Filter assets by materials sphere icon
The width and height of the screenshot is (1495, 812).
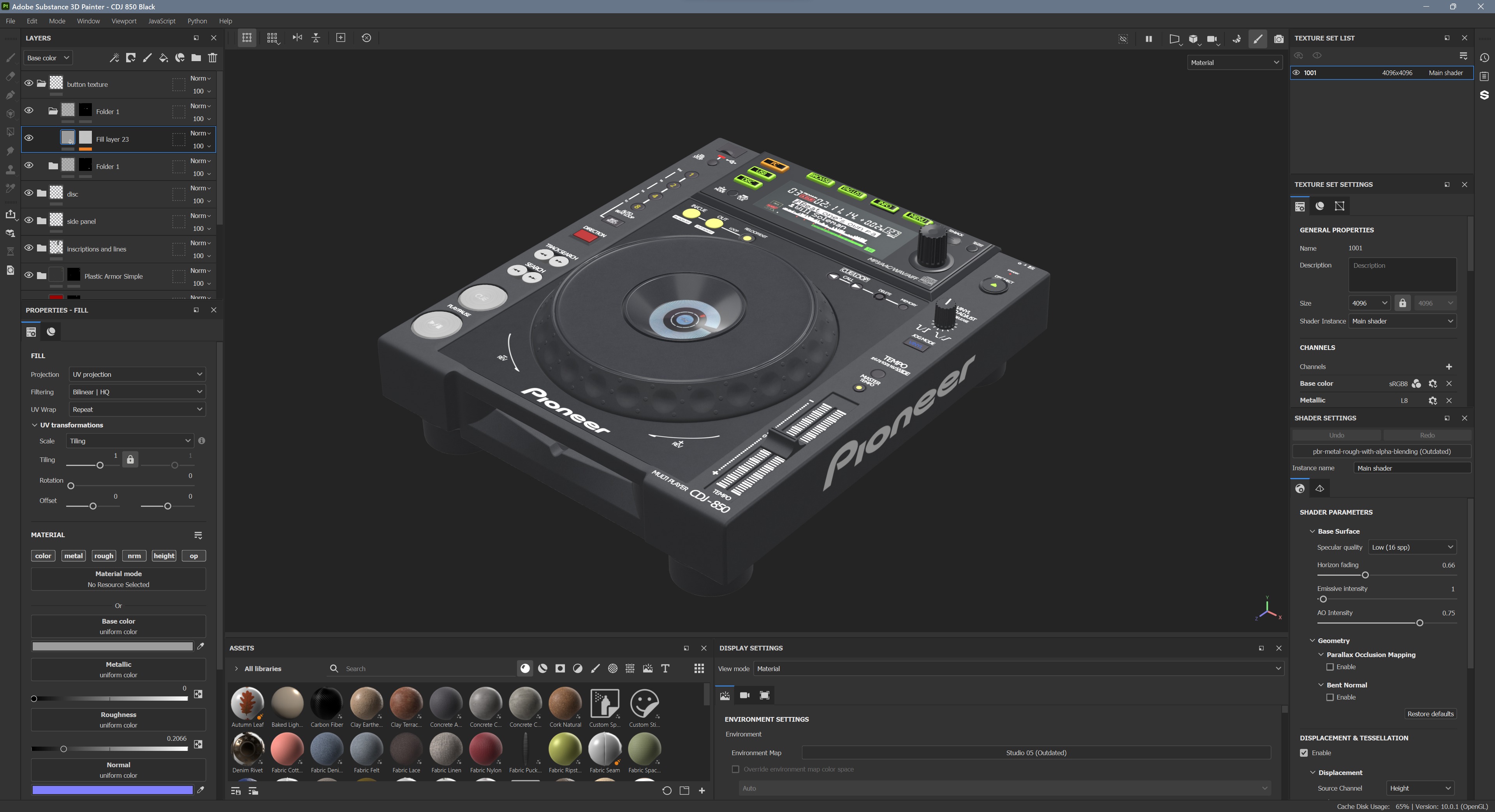pos(525,669)
